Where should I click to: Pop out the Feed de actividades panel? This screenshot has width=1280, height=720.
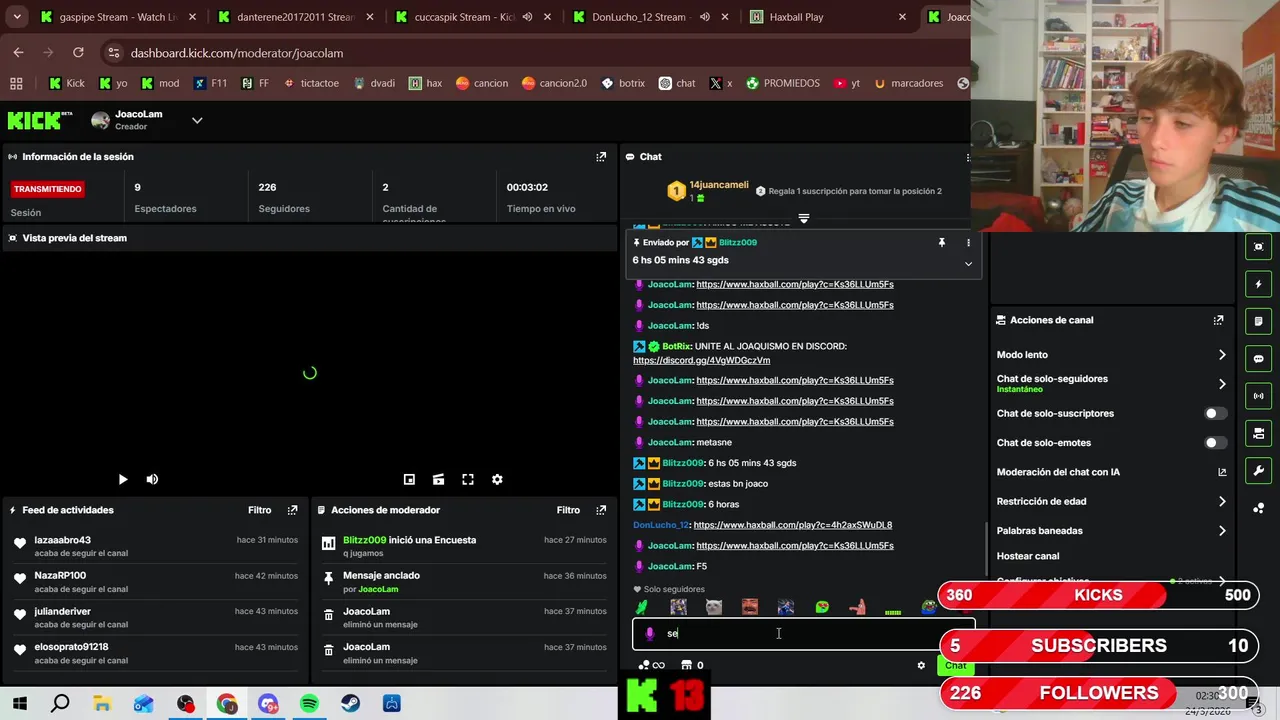pos(292,510)
